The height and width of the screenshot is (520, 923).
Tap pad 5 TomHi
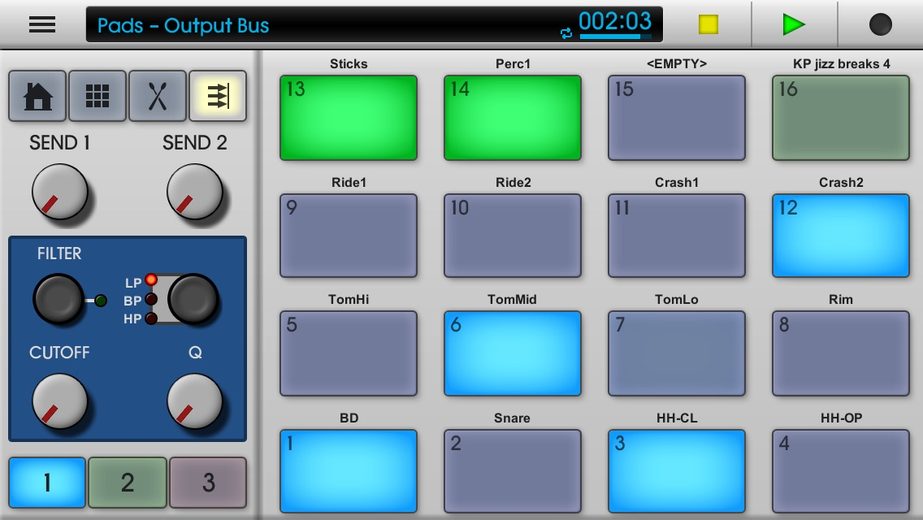(348, 353)
